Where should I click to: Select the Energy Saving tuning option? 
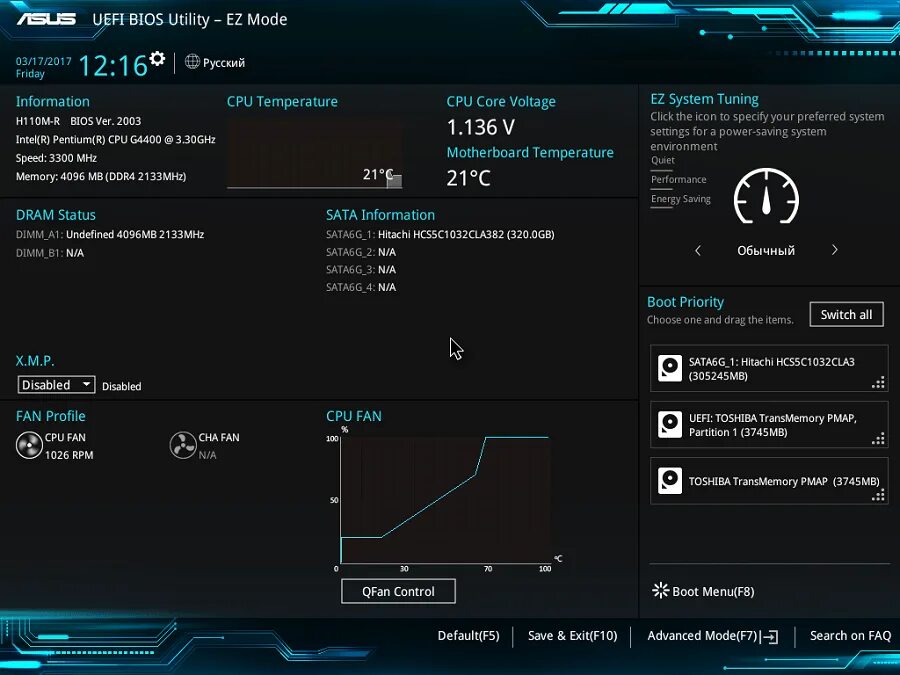pyautogui.click(x=681, y=199)
